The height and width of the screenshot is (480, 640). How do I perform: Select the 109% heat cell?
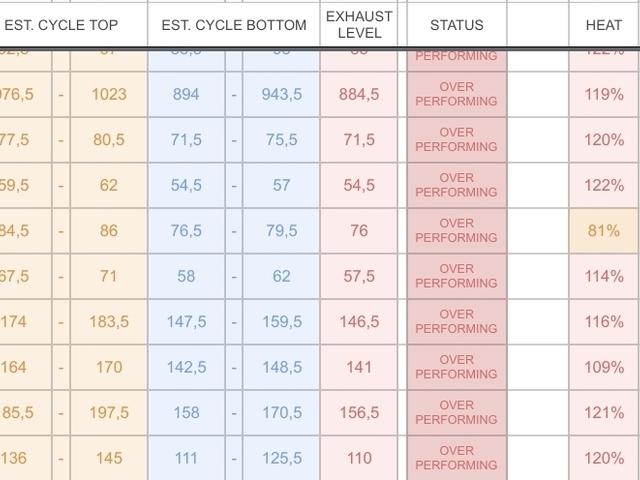point(603,367)
